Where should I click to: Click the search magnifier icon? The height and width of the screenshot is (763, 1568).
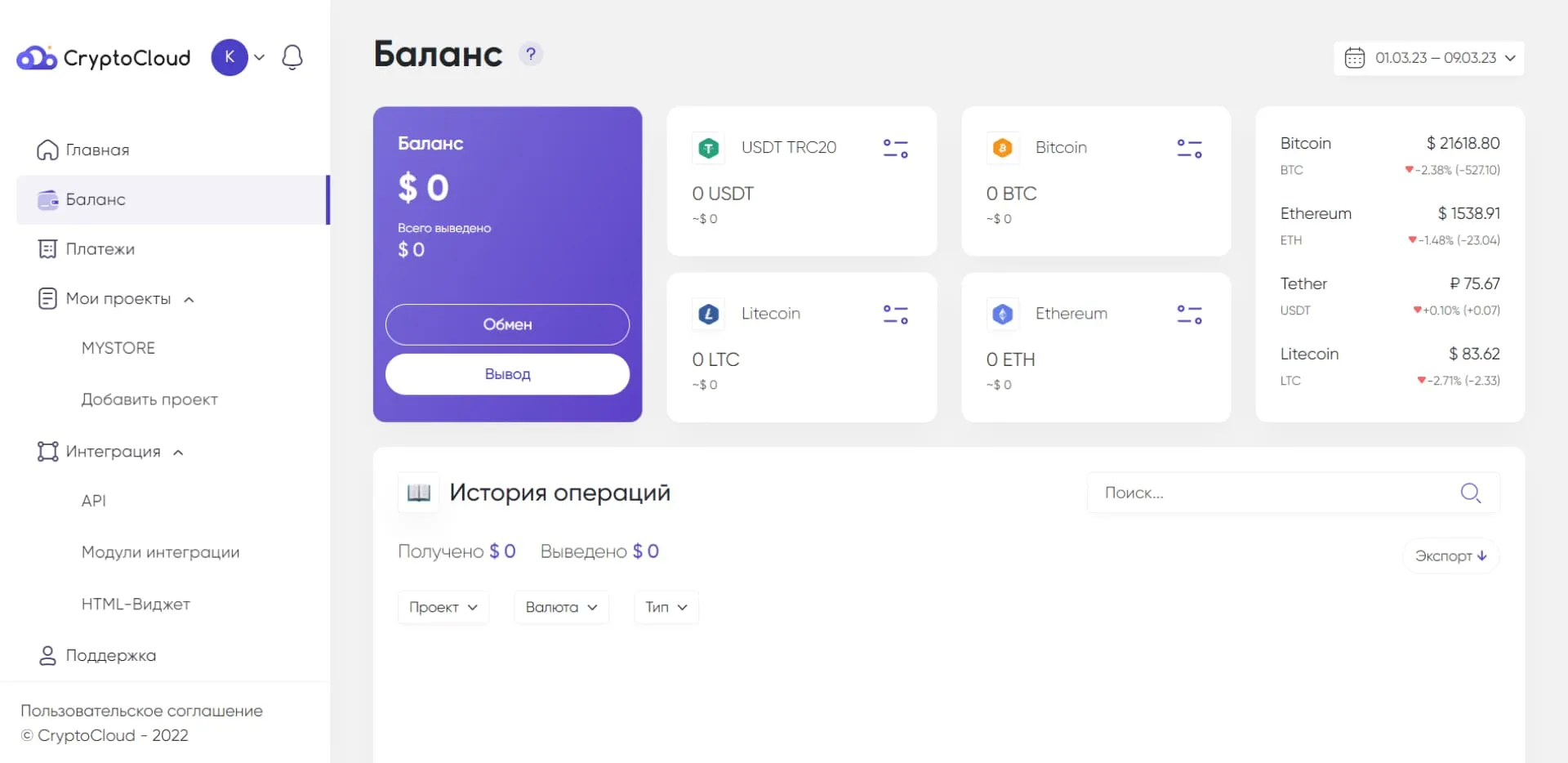(1470, 493)
